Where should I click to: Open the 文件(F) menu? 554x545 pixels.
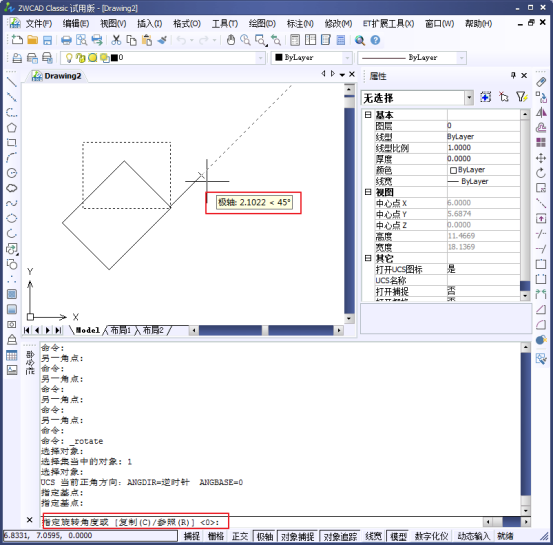pos(39,24)
